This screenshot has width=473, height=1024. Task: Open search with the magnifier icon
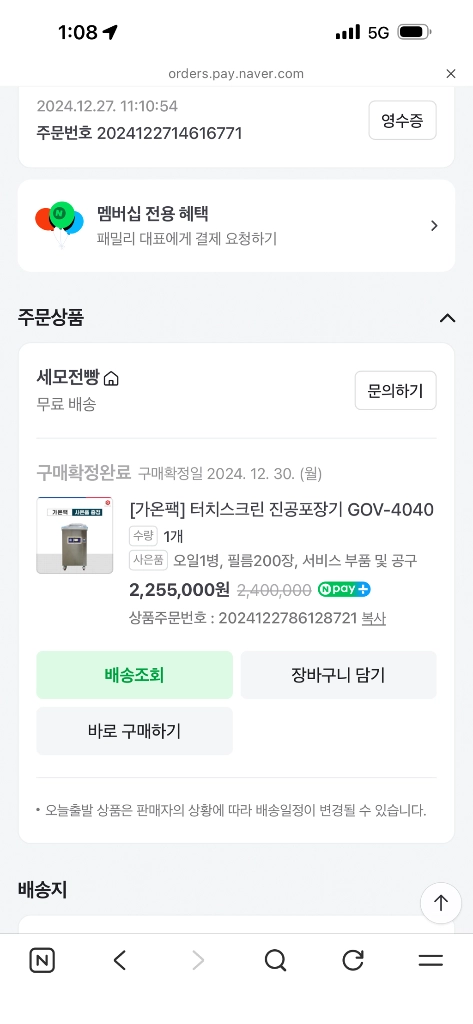276,960
